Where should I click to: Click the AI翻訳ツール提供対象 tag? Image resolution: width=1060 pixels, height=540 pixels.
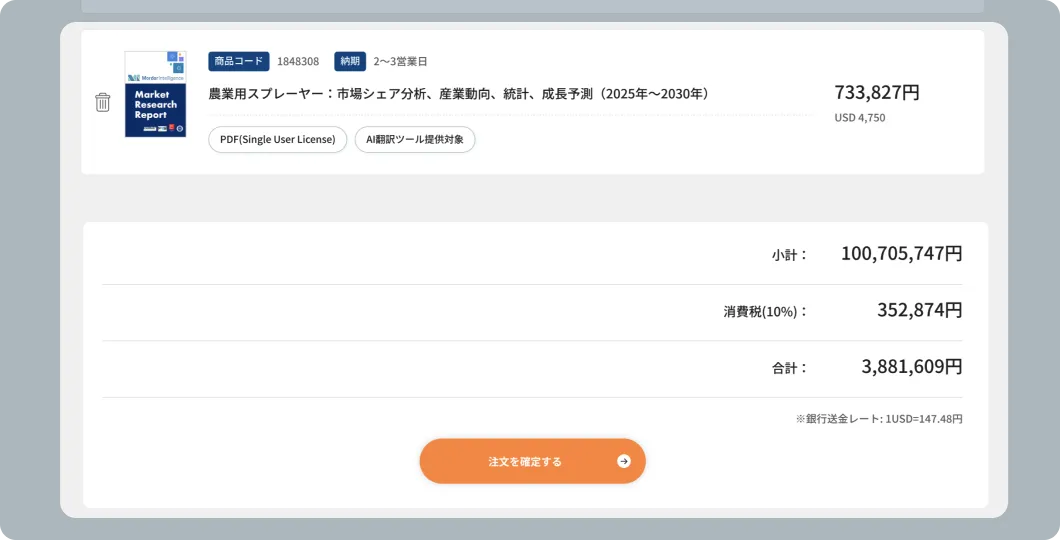click(415, 139)
